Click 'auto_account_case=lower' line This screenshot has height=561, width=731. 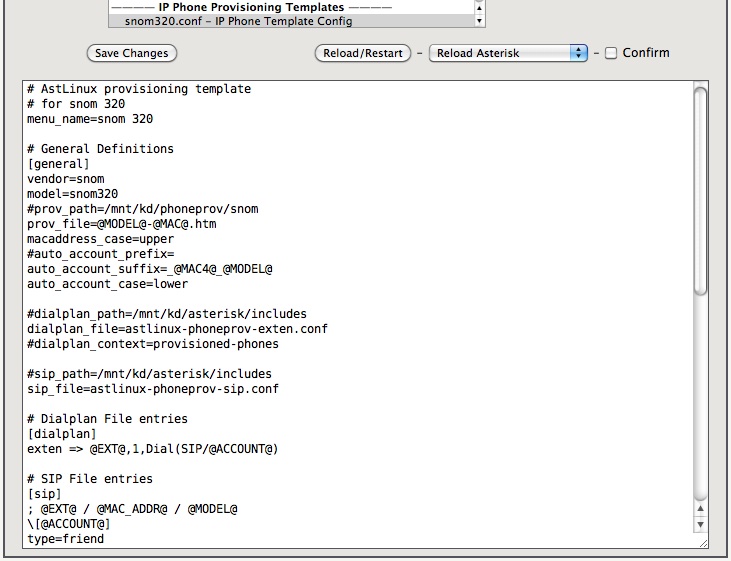click(x=108, y=284)
